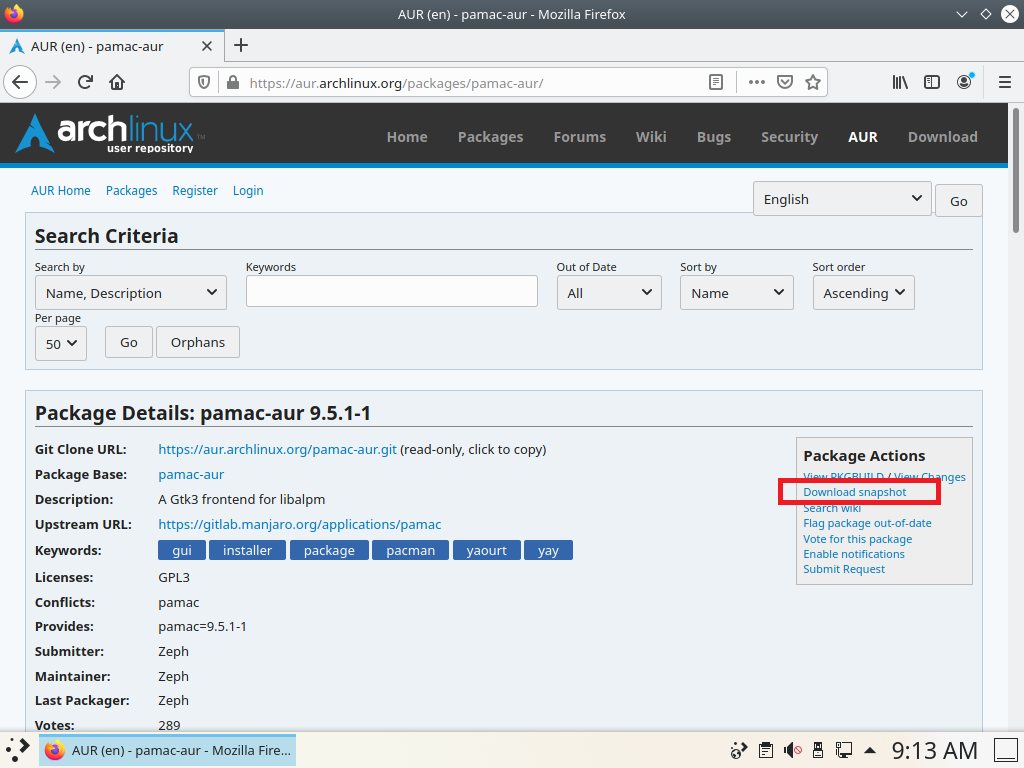Open the Wiki nav item
Screen dimensions: 1024x768
(651, 137)
